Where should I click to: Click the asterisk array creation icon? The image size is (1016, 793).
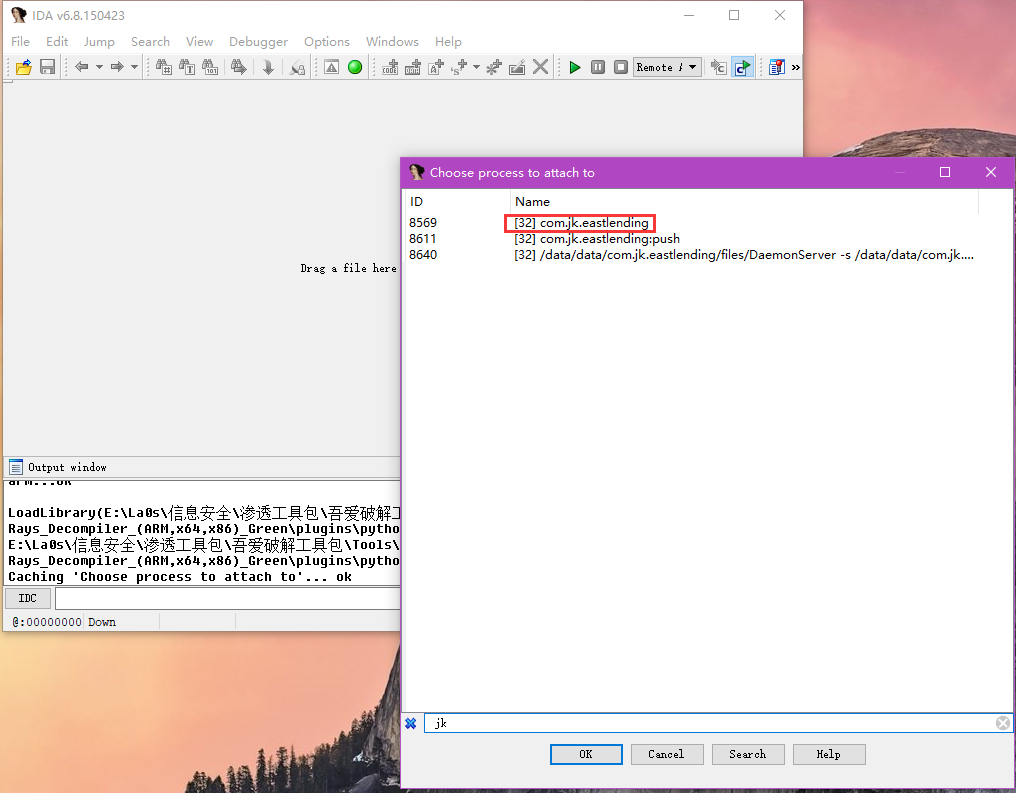(x=494, y=67)
